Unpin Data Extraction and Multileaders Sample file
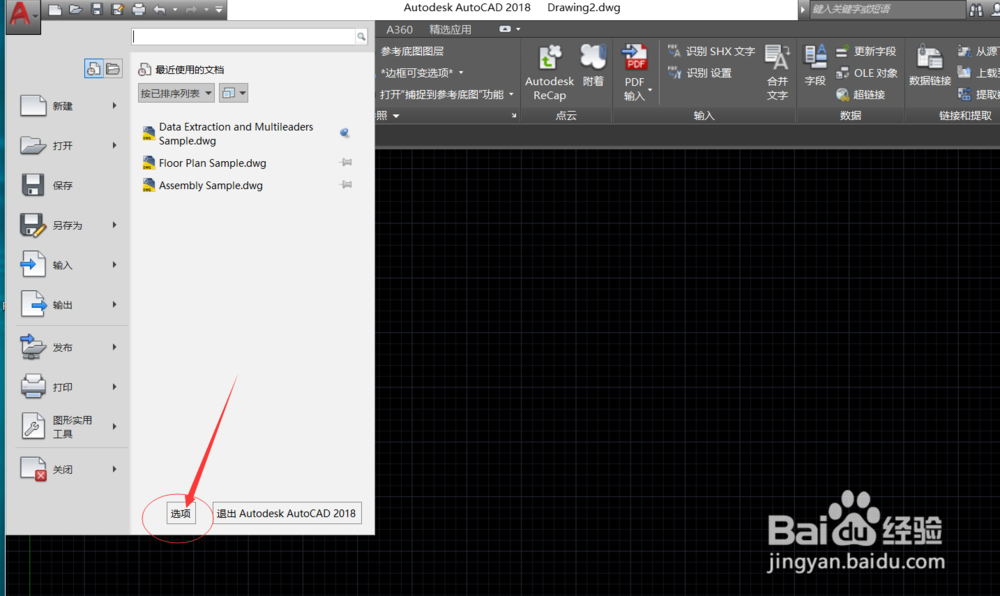Image resolution: width=1000 pixels, height=596 pixels. coord(344,133)
